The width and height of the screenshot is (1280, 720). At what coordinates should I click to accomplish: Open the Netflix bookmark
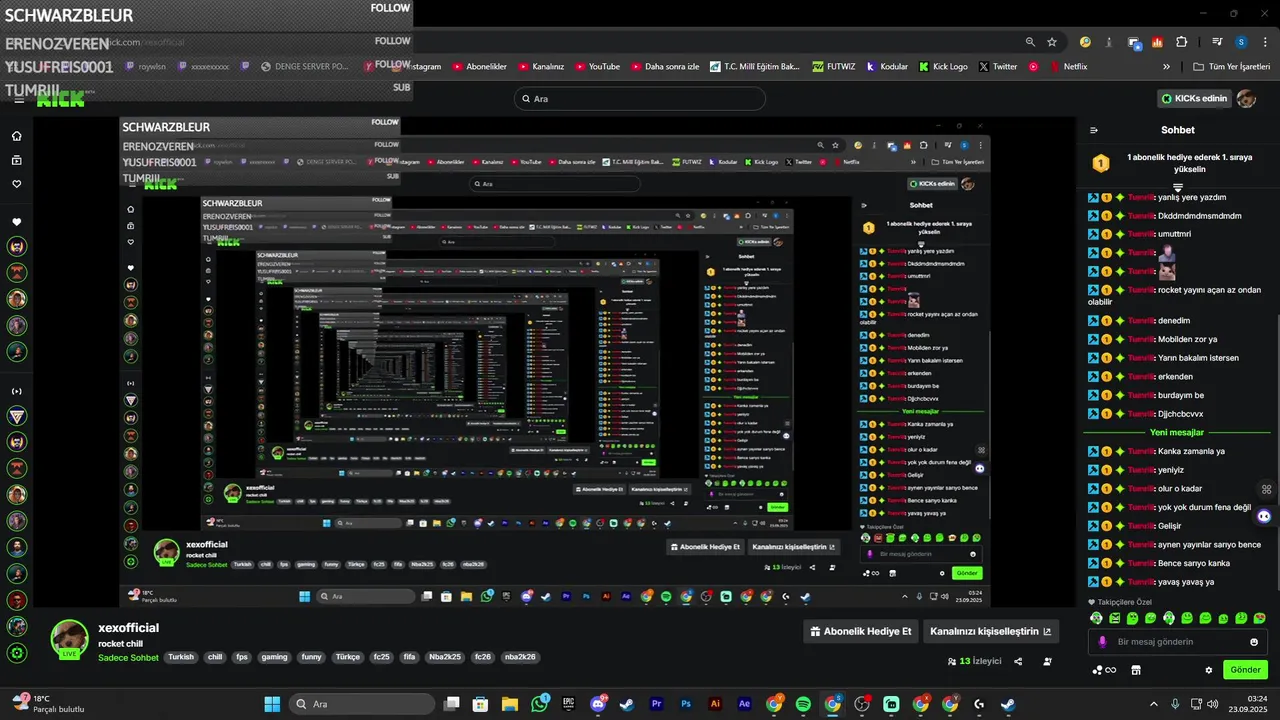(x=1068, y=67)
